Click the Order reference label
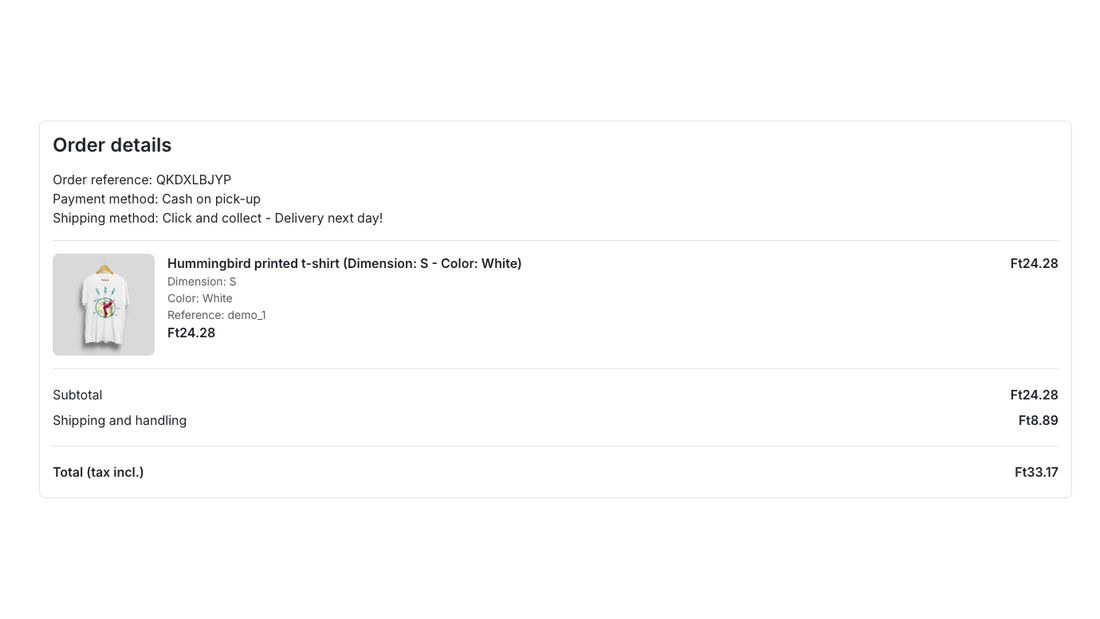 coord(102,180)
